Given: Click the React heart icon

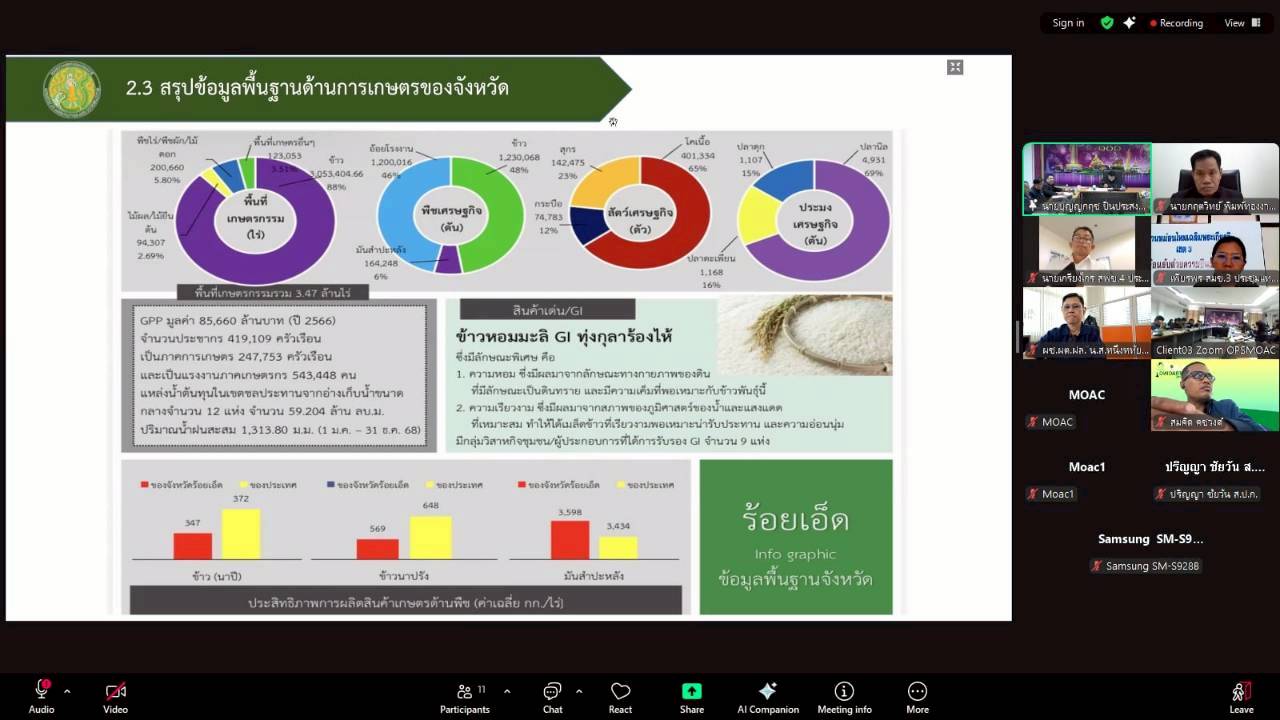Looking at the screenshot, I should (x=620, y=697).
